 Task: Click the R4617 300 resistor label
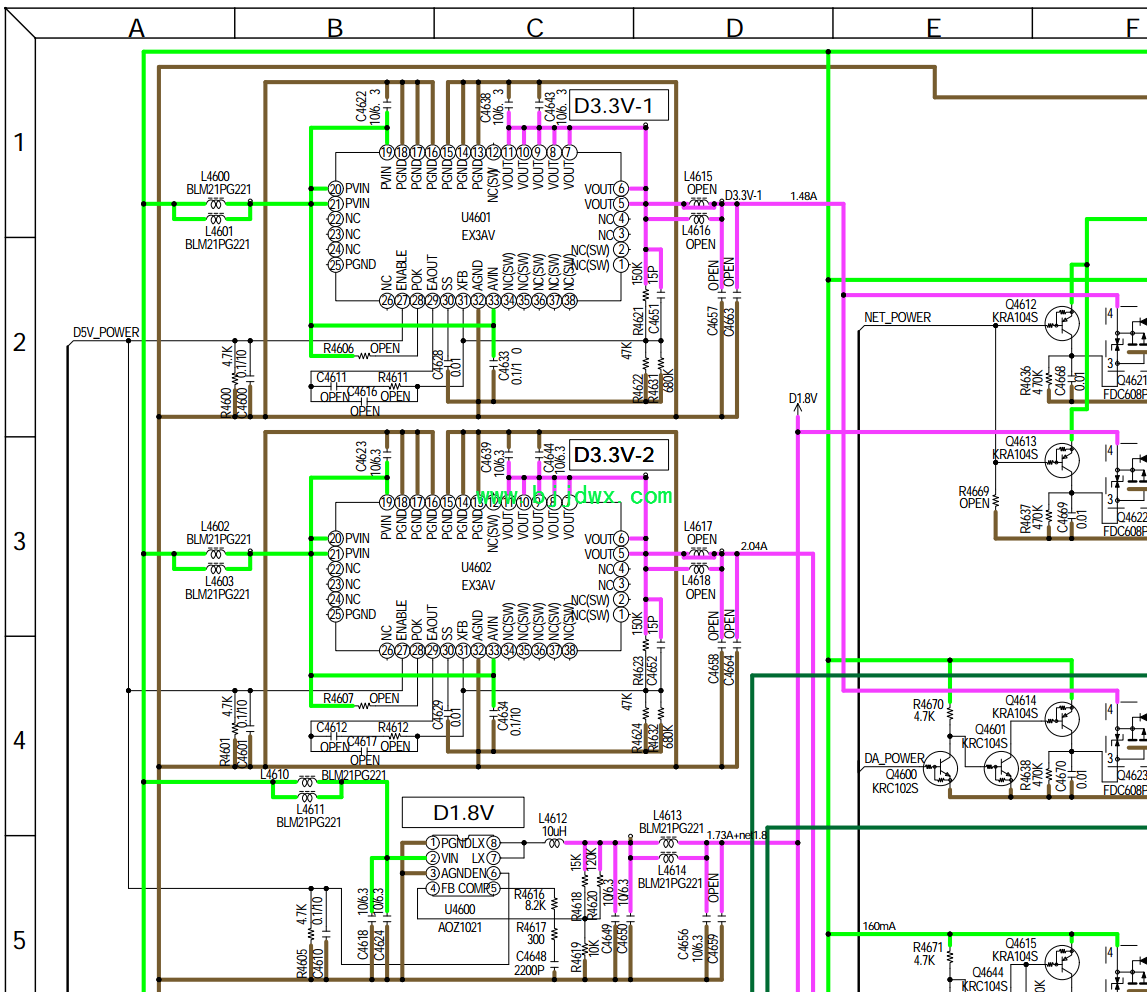pyautogui.click(x=531, y=933)
